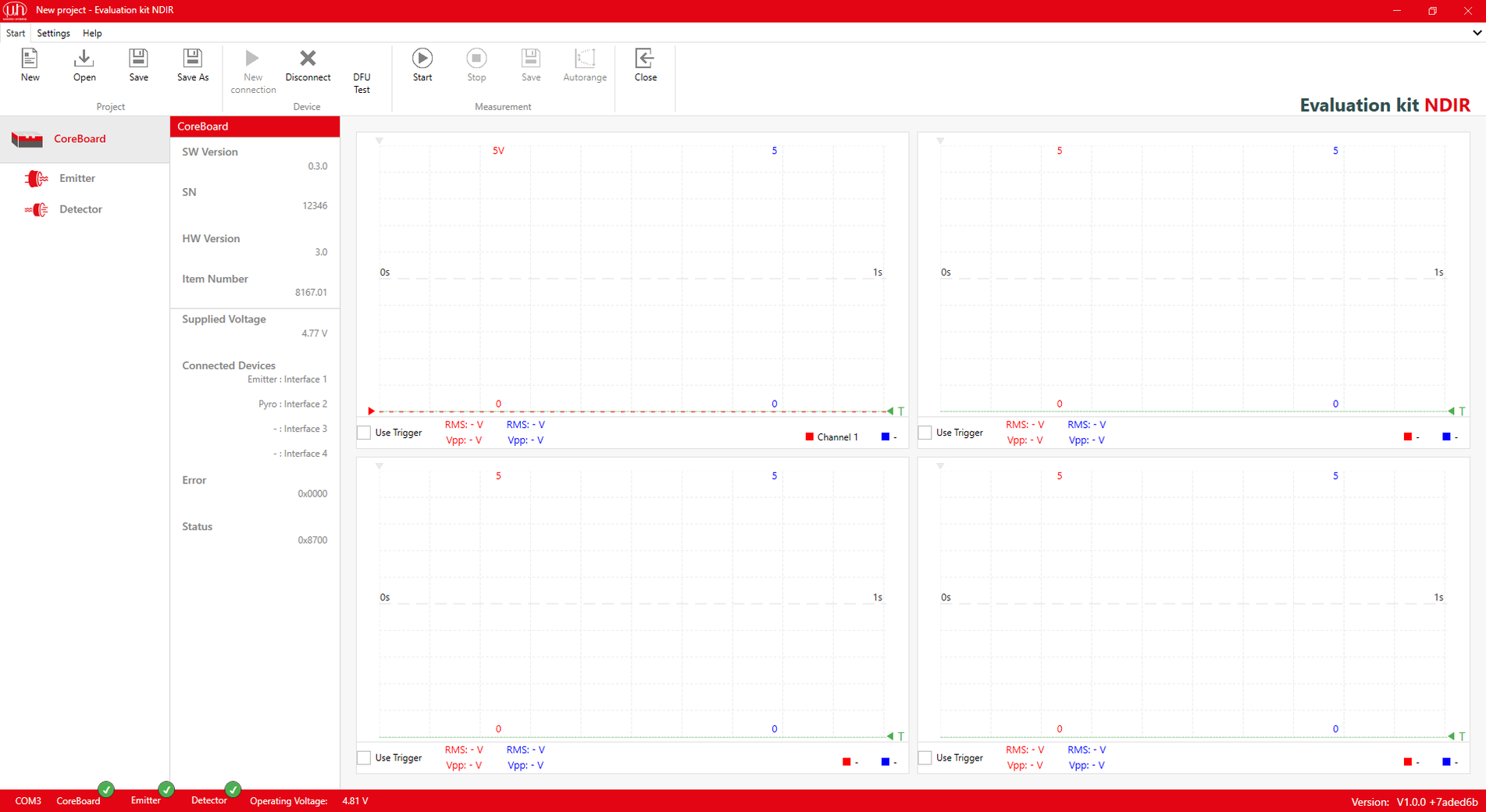Image resolution: width=1486 pixels, height=812 pixels.
Task: Create a new project using the New icon
Action: point(30,66)
